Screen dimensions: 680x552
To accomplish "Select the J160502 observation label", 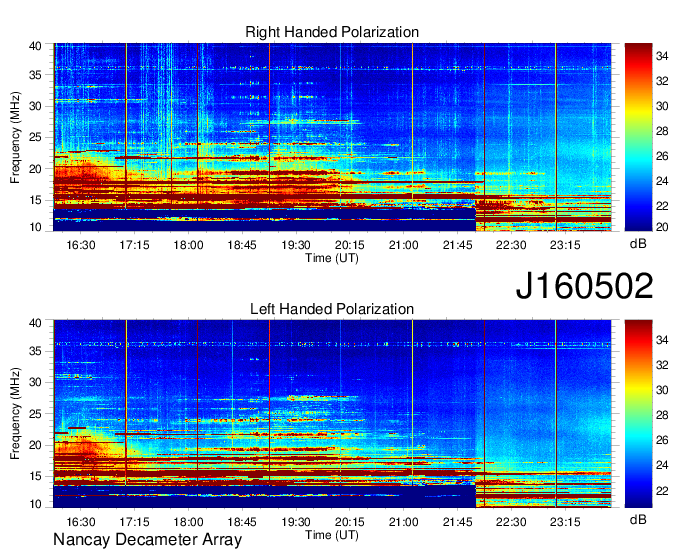I will click(584, 286).
